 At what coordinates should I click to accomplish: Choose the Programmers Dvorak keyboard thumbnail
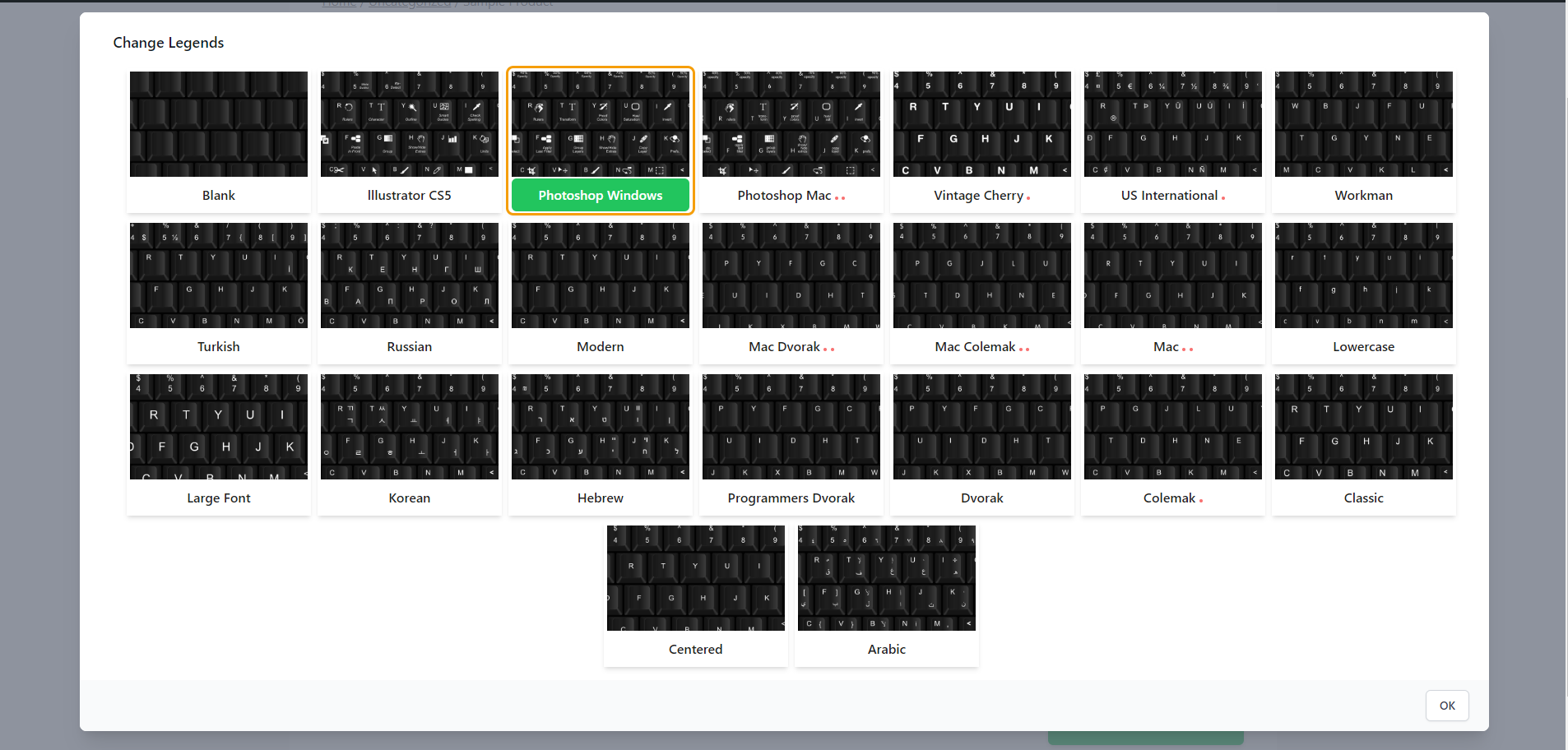[x=791, y=427]
